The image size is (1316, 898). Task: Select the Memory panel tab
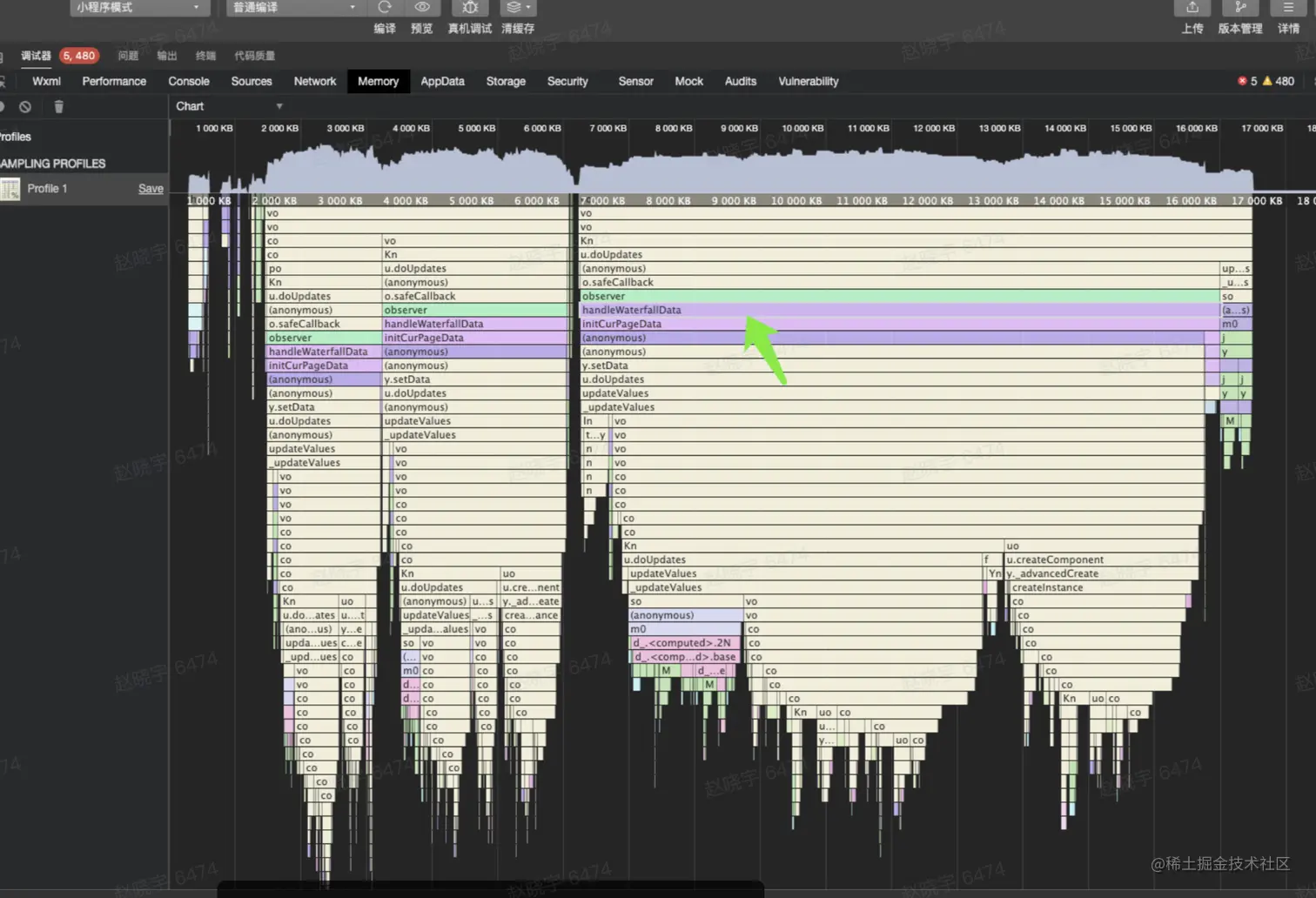(x=378, y=82)
